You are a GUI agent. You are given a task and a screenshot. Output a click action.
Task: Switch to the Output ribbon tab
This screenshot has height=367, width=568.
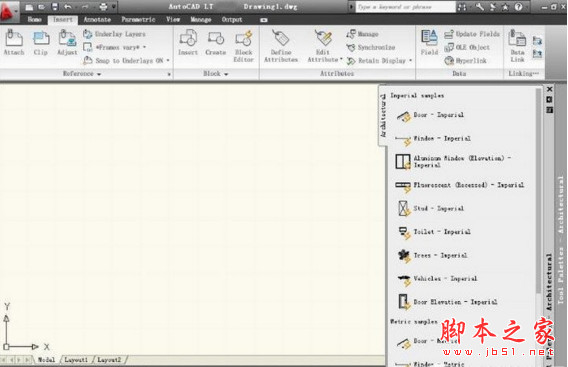tap(232, 20)
